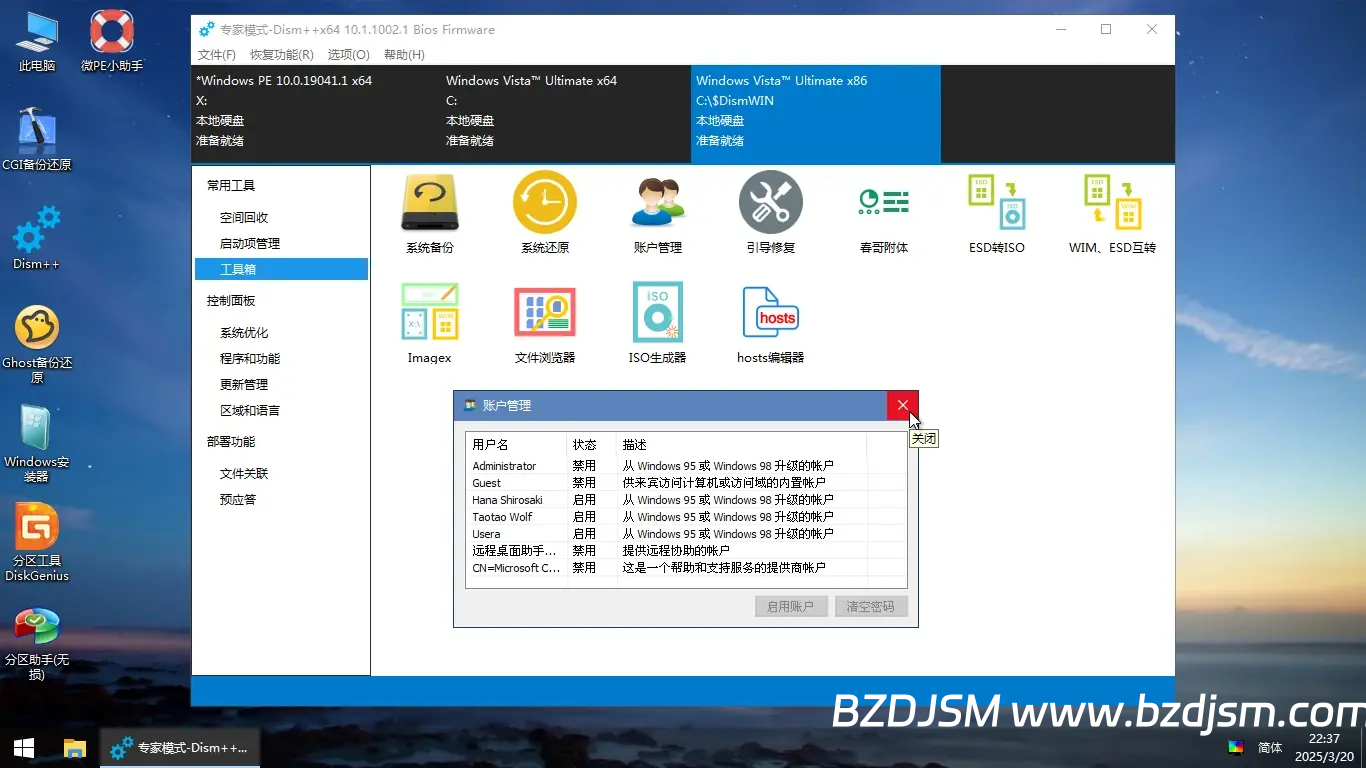Launch the 引导修复 tool
The image size is (1366, 768).
point(771,213)
